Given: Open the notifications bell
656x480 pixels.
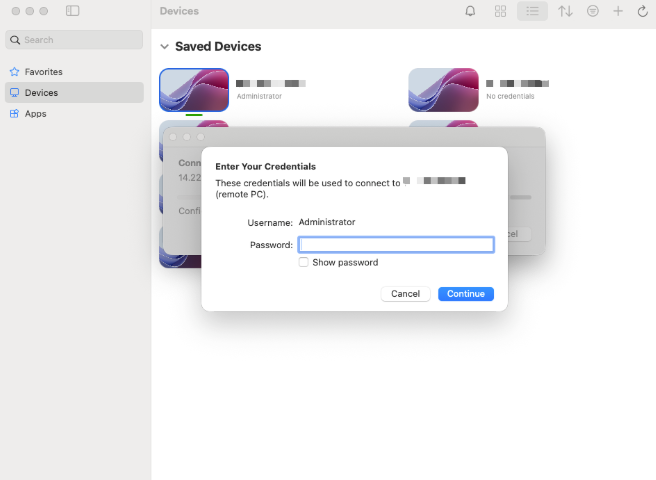Looking at the screenshot, I should (x=470, y=11).
